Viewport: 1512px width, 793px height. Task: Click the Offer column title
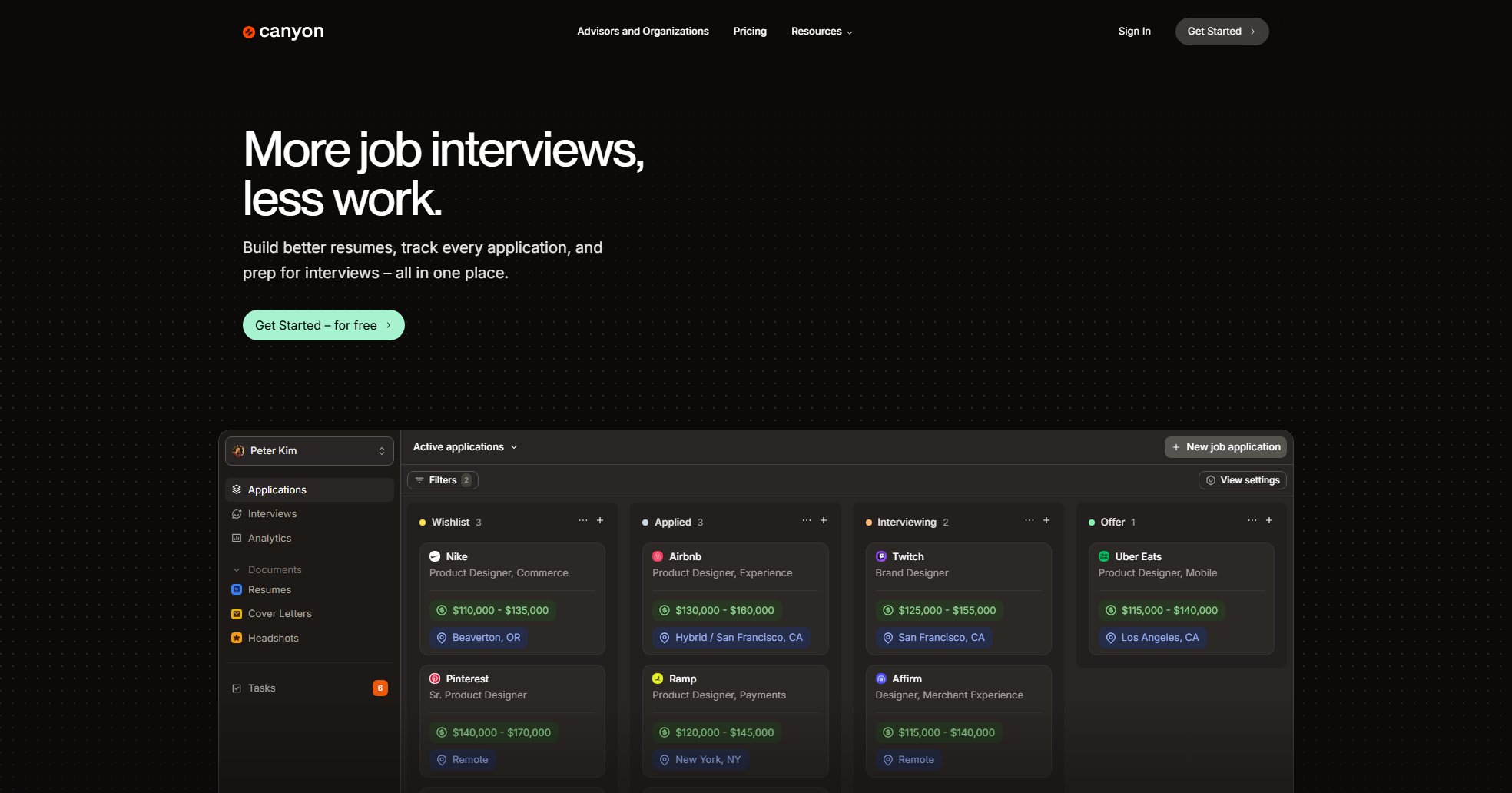(x=1112, y=523)
